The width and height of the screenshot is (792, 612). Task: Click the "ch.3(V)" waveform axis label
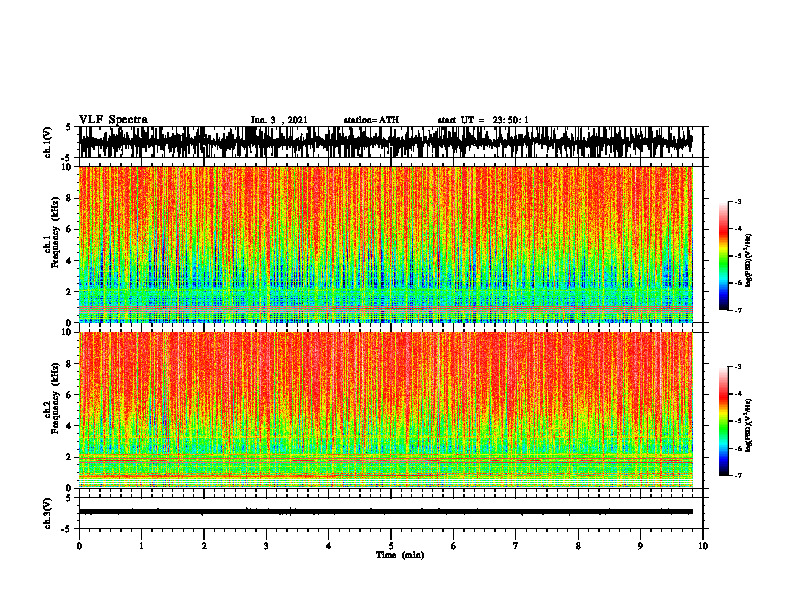point(48,513)
